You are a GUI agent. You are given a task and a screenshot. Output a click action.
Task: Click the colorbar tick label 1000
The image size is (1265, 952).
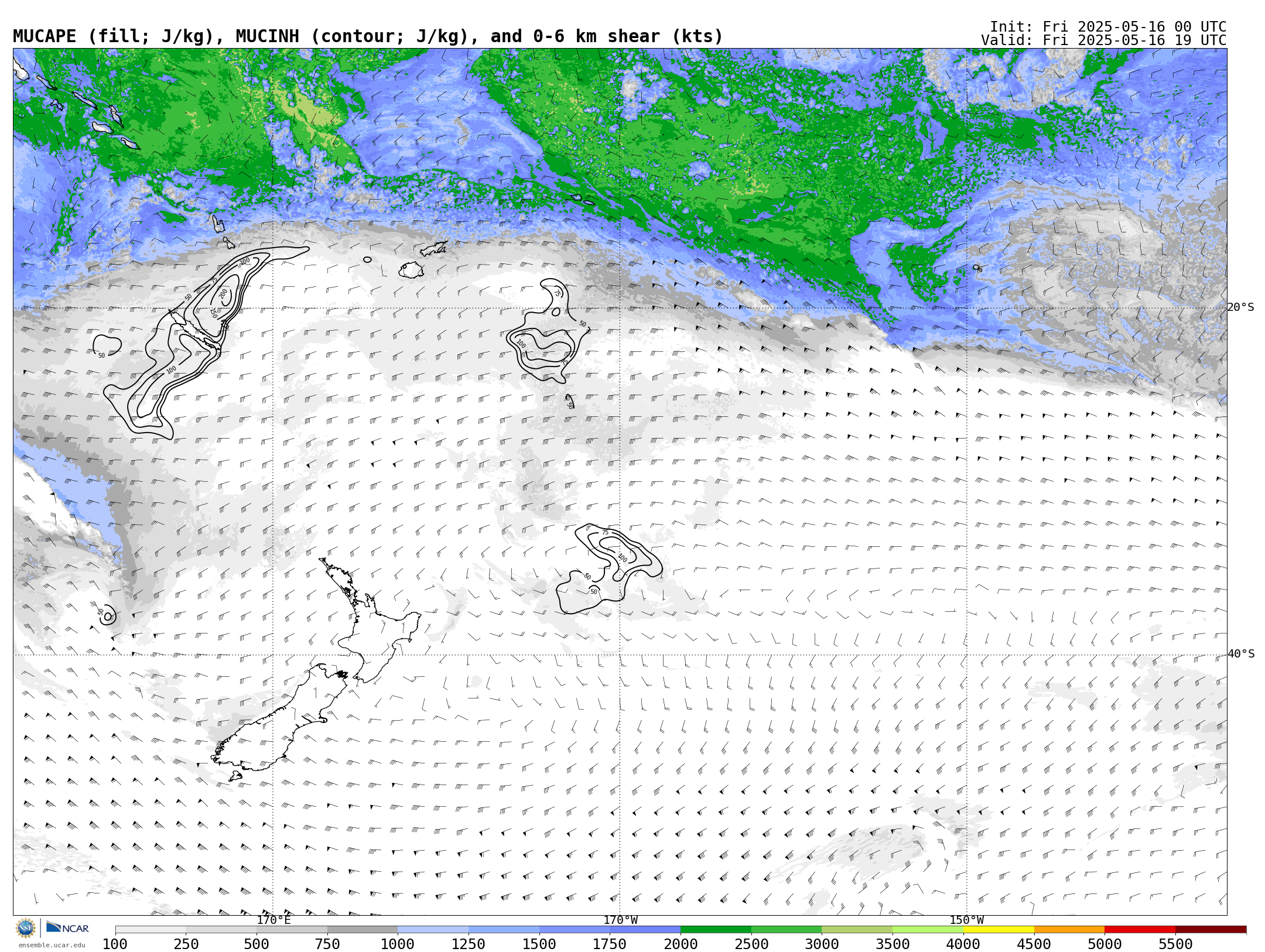(x=398, y=944)
